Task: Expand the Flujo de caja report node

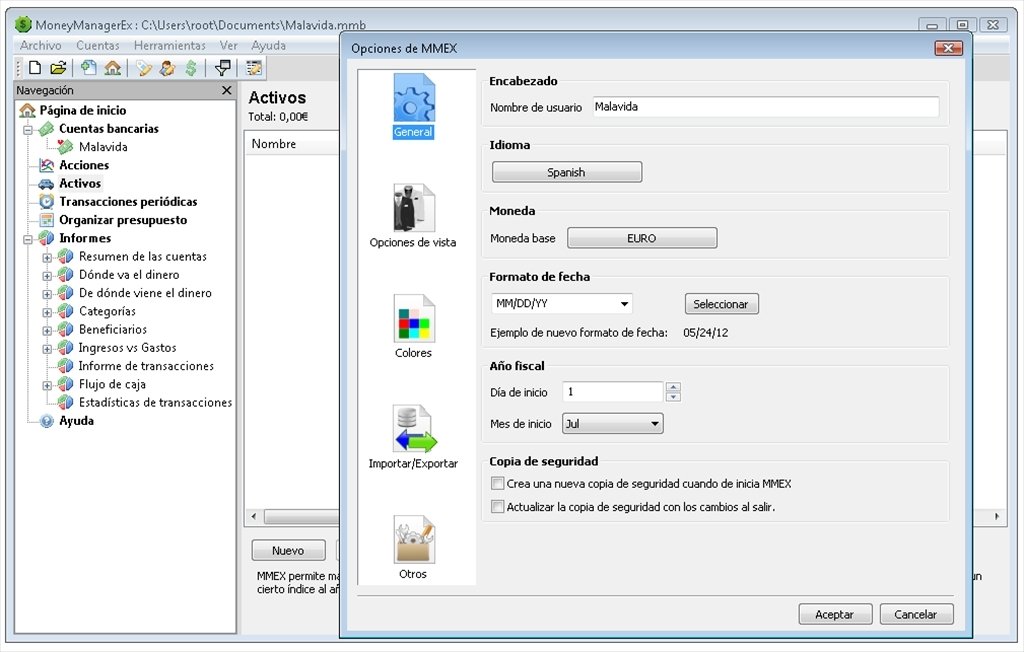Action: click(x=47, y=385)
